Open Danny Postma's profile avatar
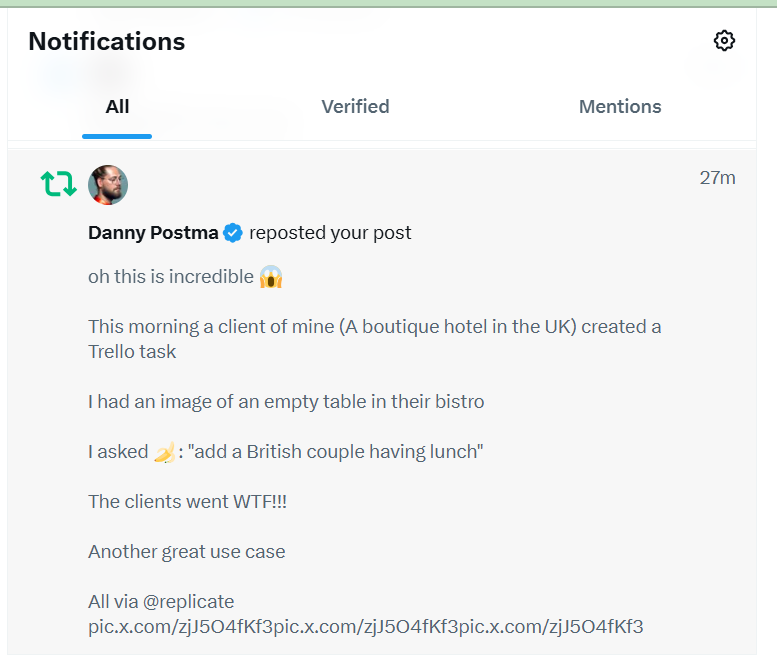The height and width of the screenshot is (655, 777). (108, 185)
